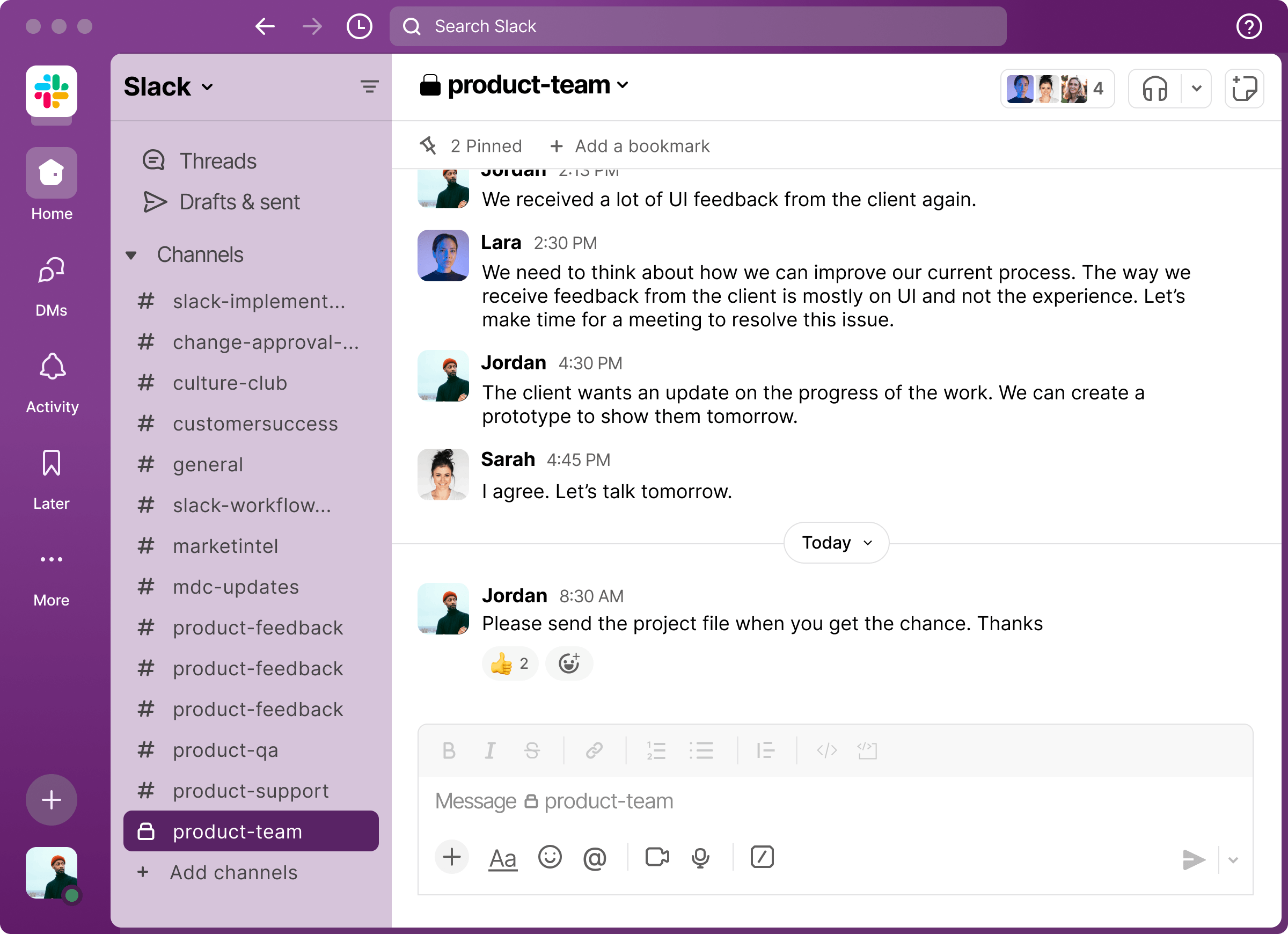Click the sidebar filter icon
Image resolution: width=1288 pixels, height=934 pixels.
369,86
